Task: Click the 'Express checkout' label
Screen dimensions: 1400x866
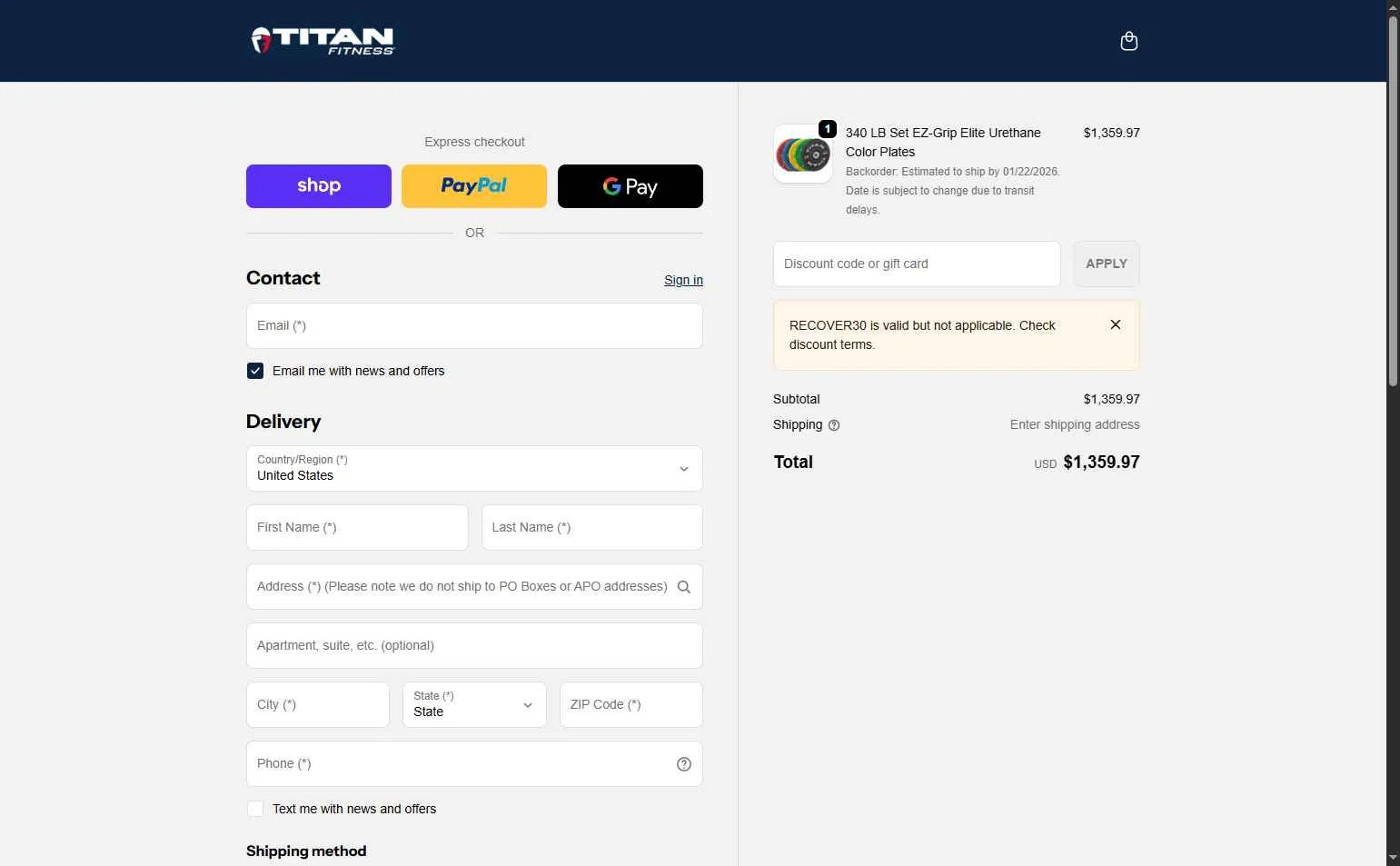Action: (474, 142)
